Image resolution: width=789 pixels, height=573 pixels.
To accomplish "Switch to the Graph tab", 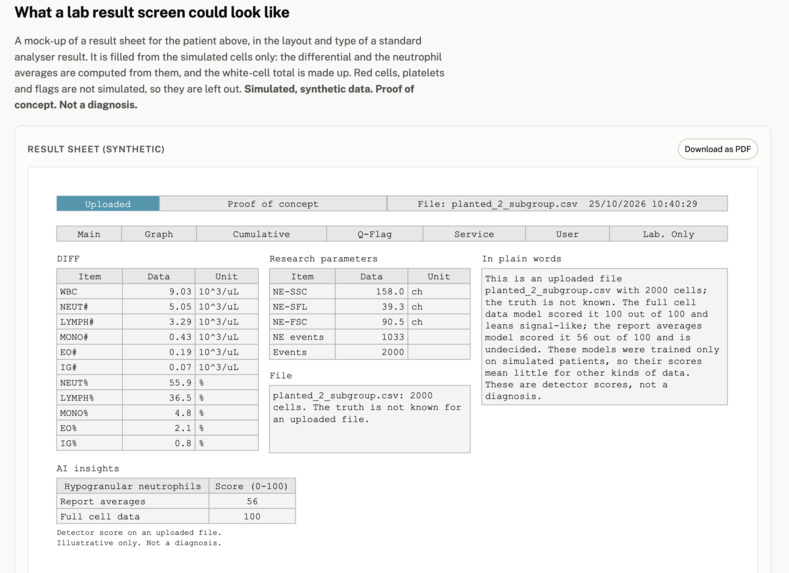I will tap(159, 234).
